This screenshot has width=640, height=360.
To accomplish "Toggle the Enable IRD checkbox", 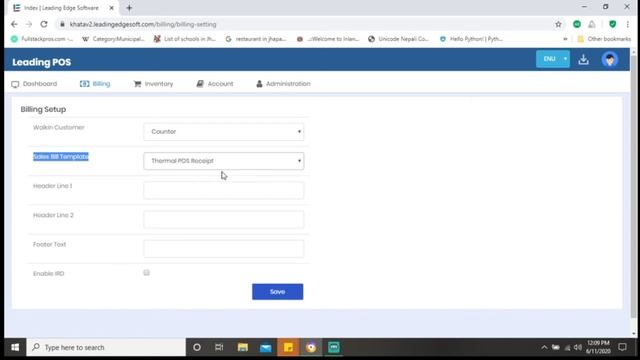I will [147, 273].
